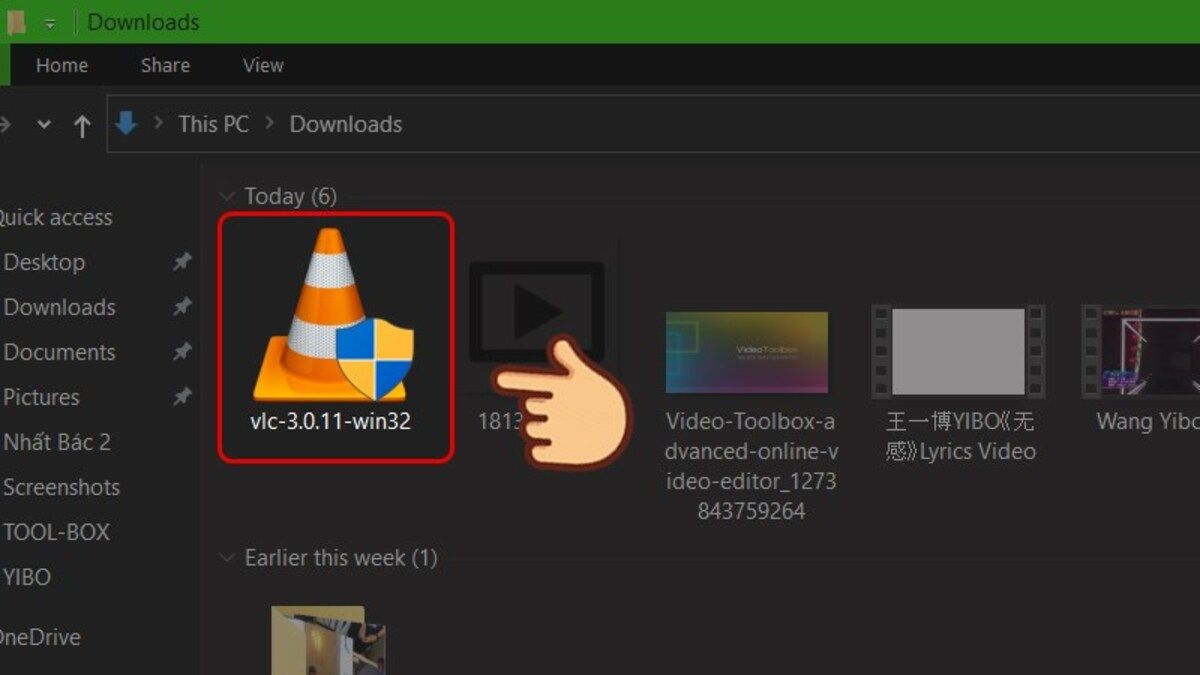Click the pin icon beside Documents
Screen dimensions: 1200x675
(182, 352)
